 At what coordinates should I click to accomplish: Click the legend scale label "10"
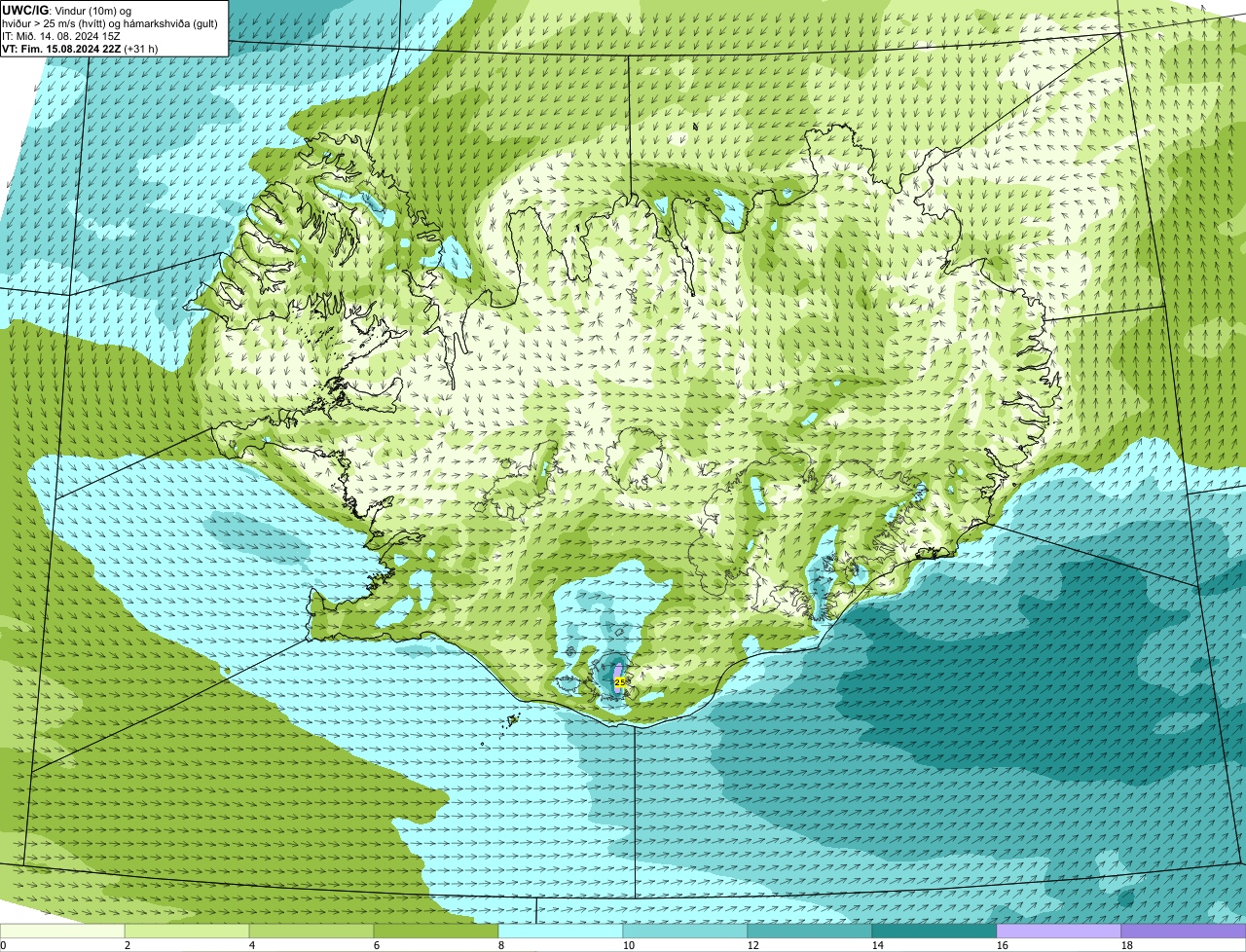click(x=629, y=945)
